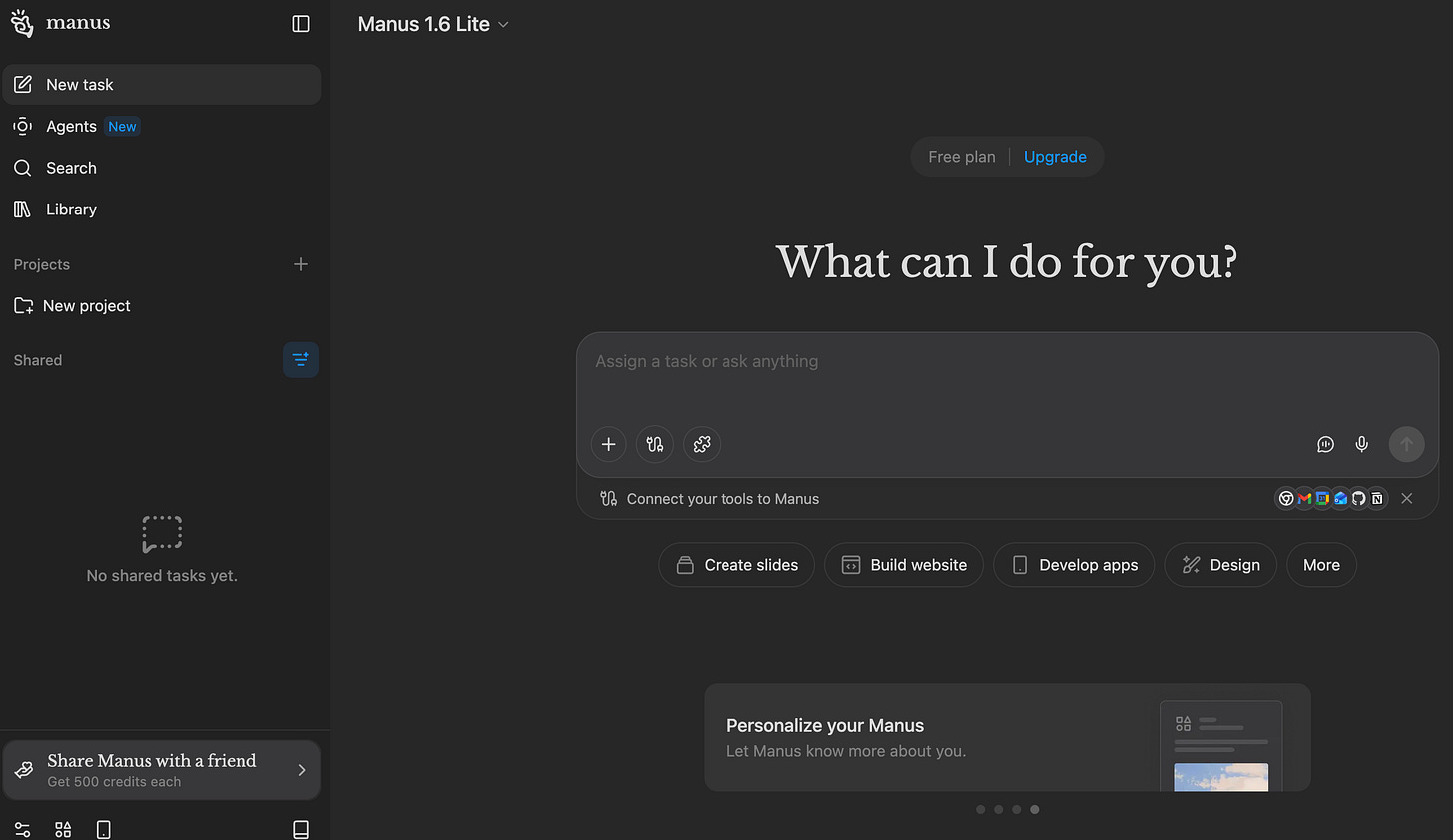Click the New badge beside Agents
The height and width of the screenshot is (840, 1453).
click(123, 127)
